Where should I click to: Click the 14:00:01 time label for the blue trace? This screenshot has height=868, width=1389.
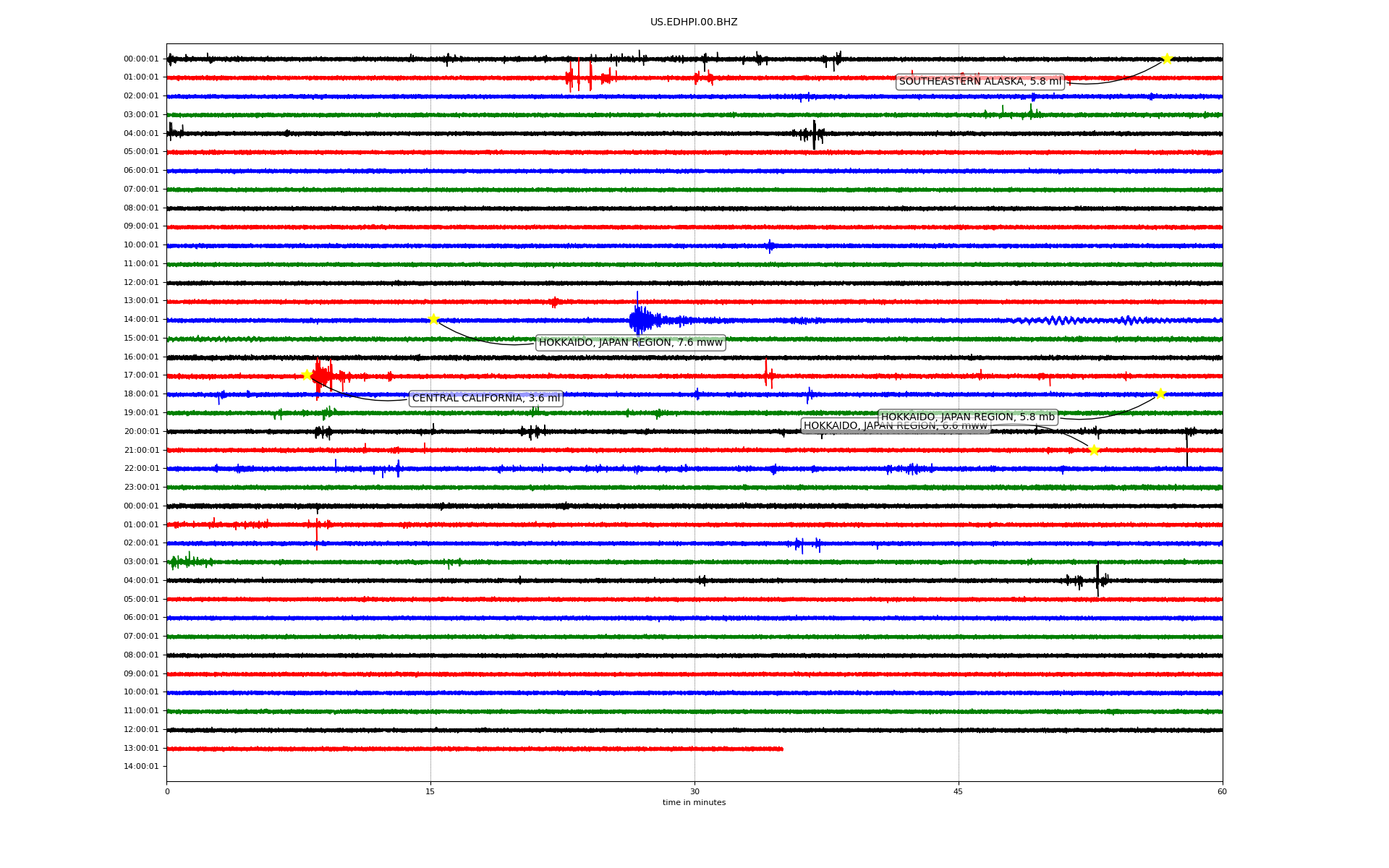(x=141, y=319)
